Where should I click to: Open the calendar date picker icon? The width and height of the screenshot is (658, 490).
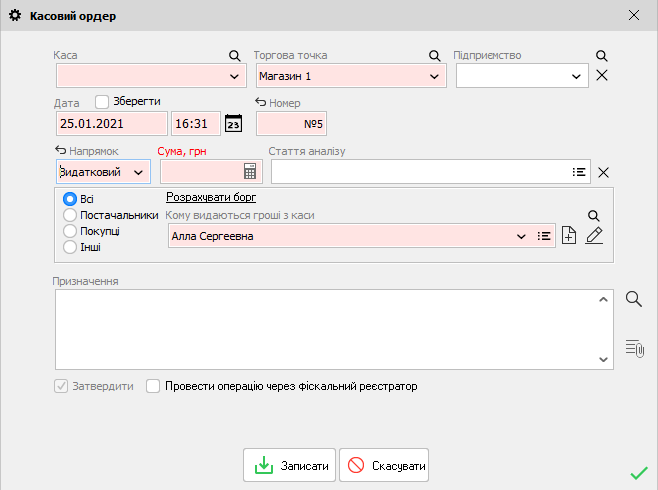(233, 123)
